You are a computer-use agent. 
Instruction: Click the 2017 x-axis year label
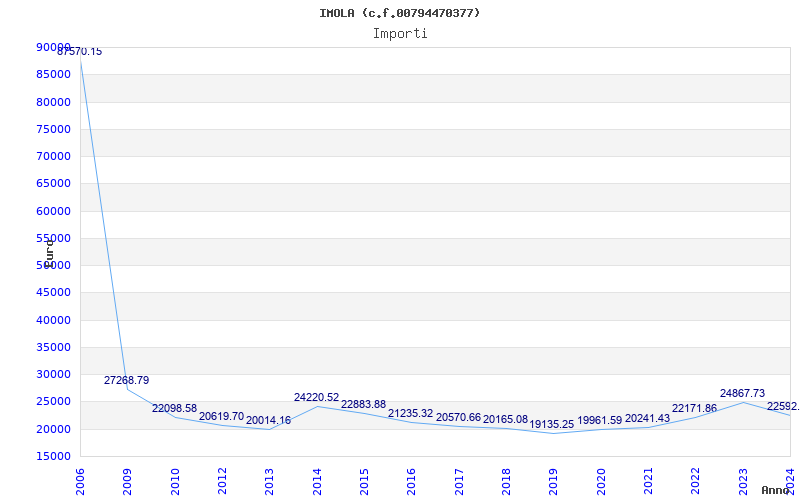pyautogui.click(x=459, y=482)
